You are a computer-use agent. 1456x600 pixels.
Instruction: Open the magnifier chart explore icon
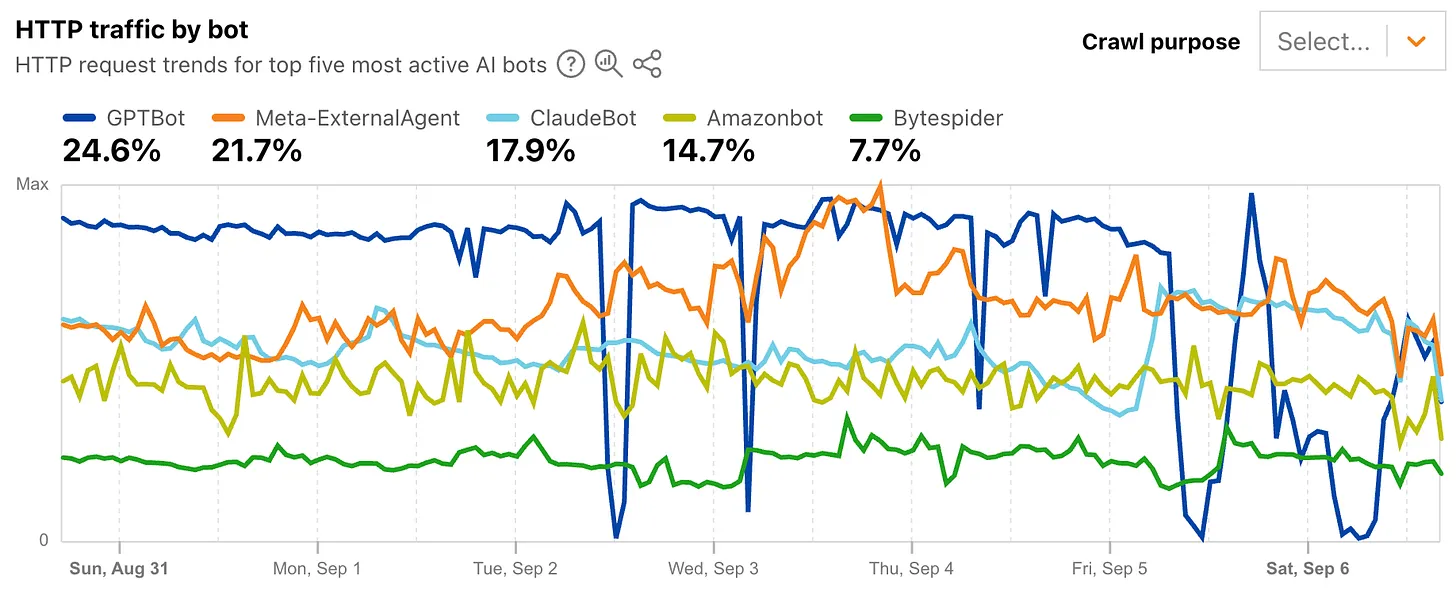(x=608, y=65)
